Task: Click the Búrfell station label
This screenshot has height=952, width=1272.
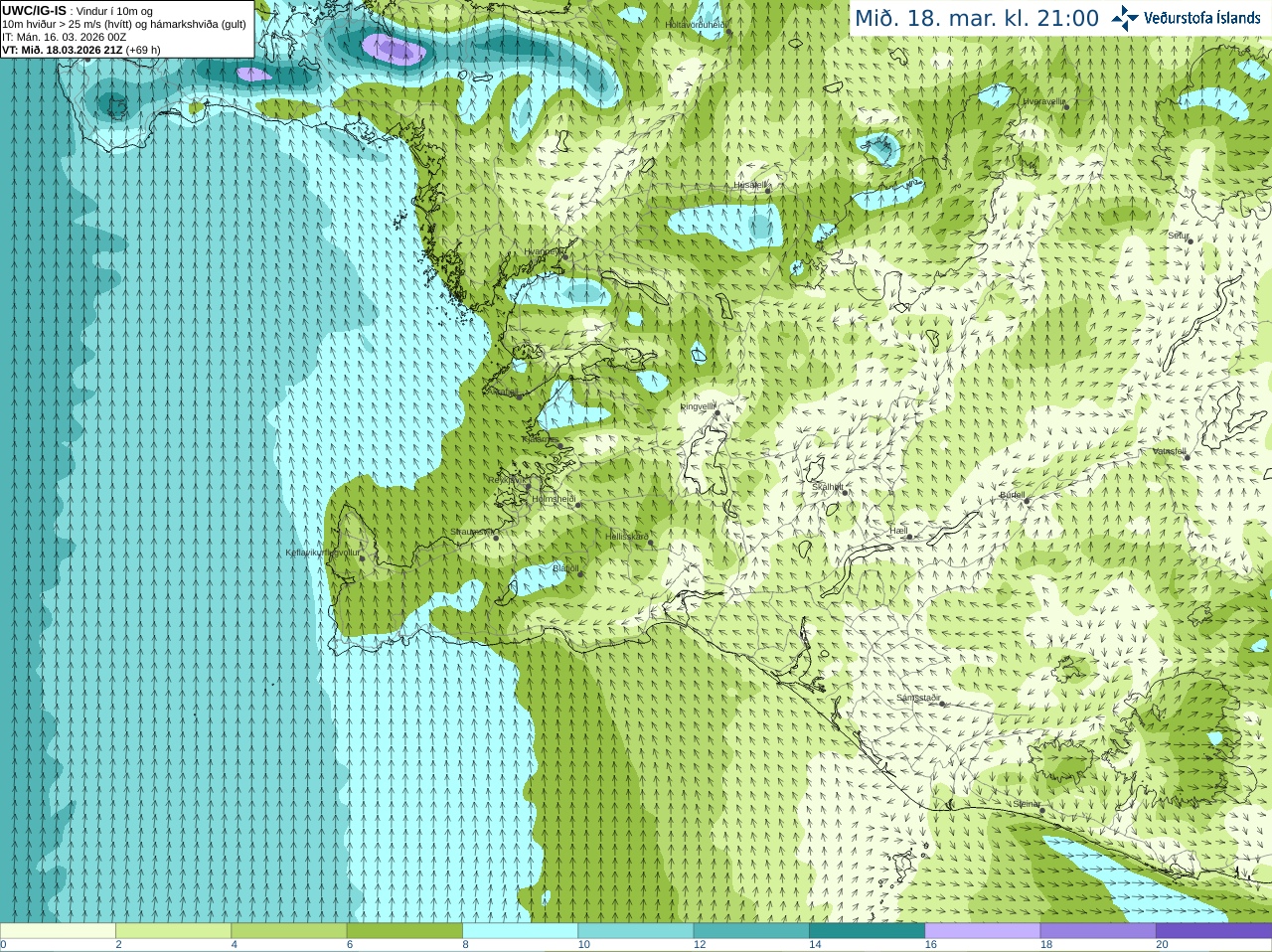Action: 1012,495
